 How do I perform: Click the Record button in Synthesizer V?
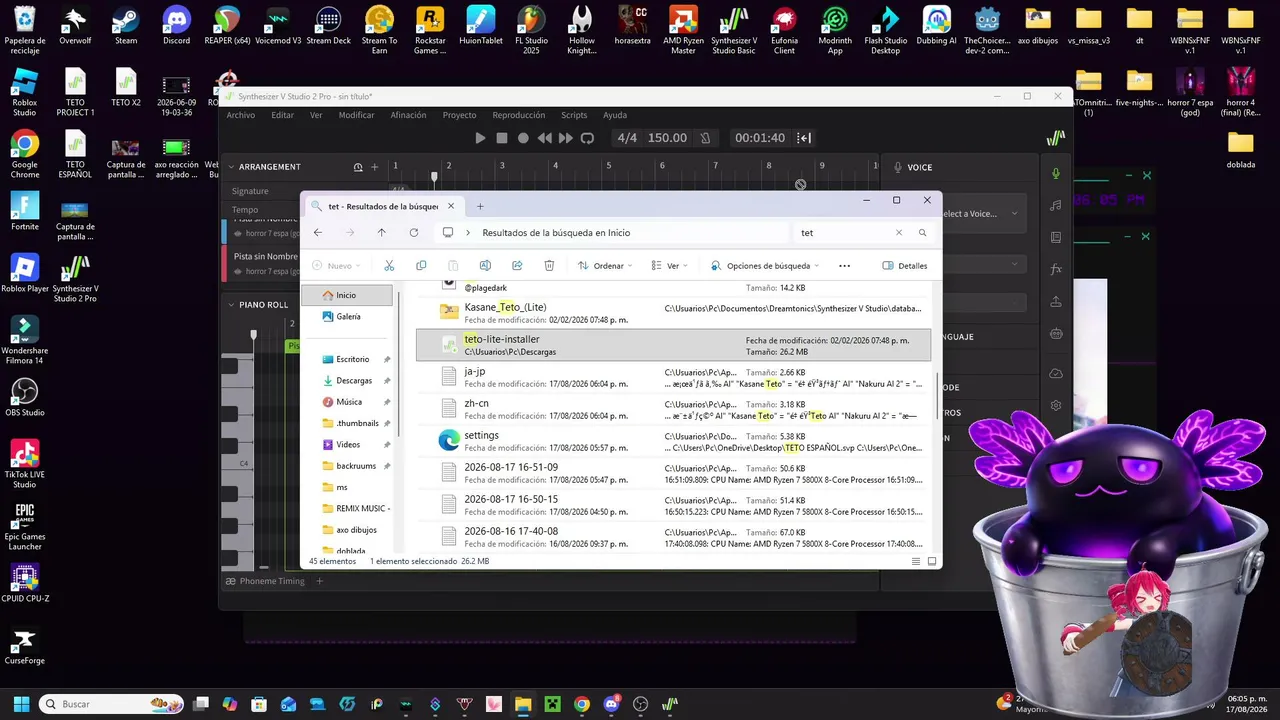click(x=523, y=138)
